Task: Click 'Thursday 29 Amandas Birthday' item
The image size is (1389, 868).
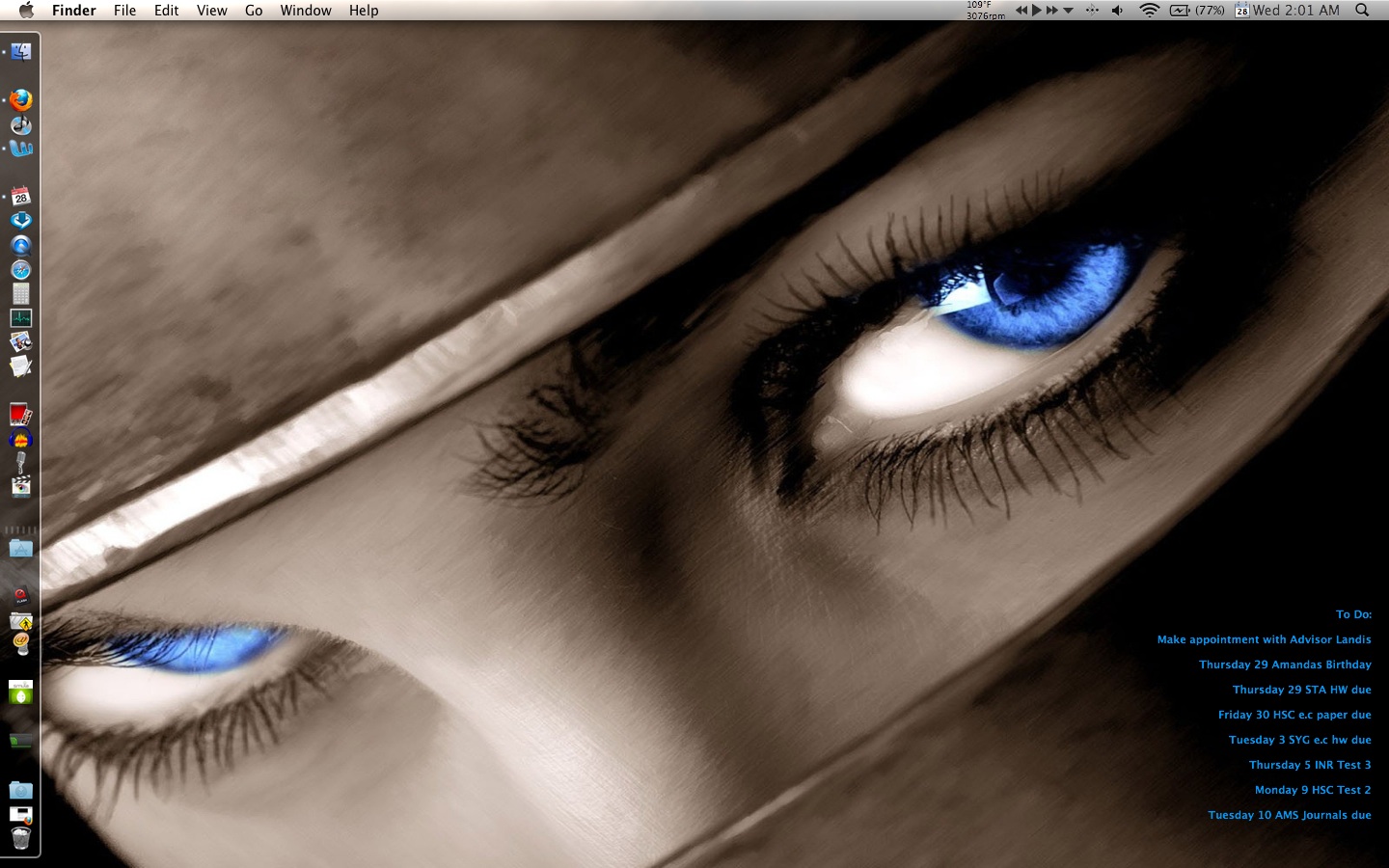Action: 1285,665
